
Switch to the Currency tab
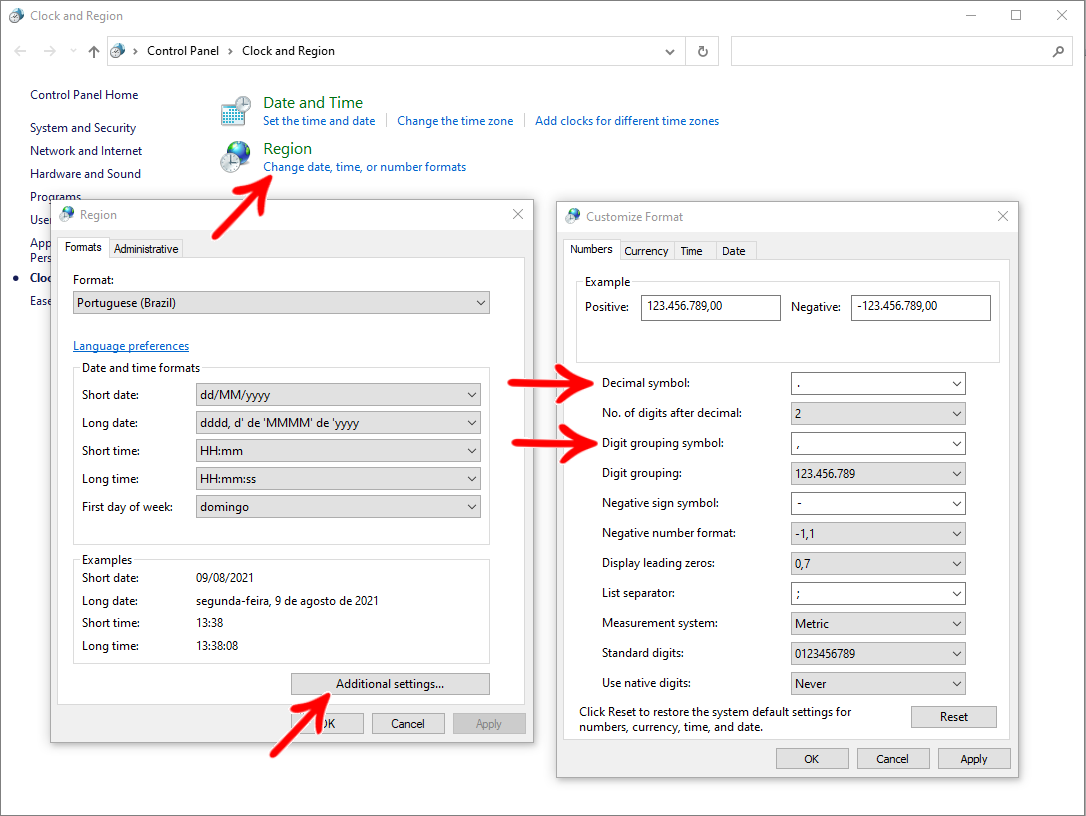pos(646,251)
